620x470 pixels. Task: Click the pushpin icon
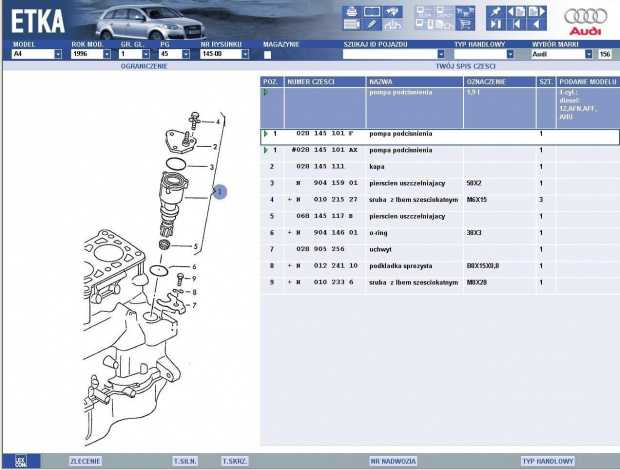click(x=496, y=12)
